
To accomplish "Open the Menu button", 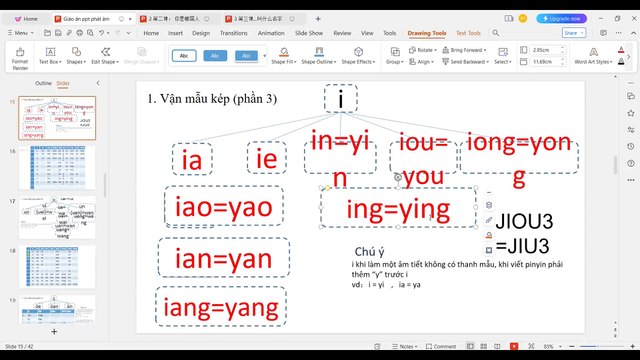I will 20,33.
